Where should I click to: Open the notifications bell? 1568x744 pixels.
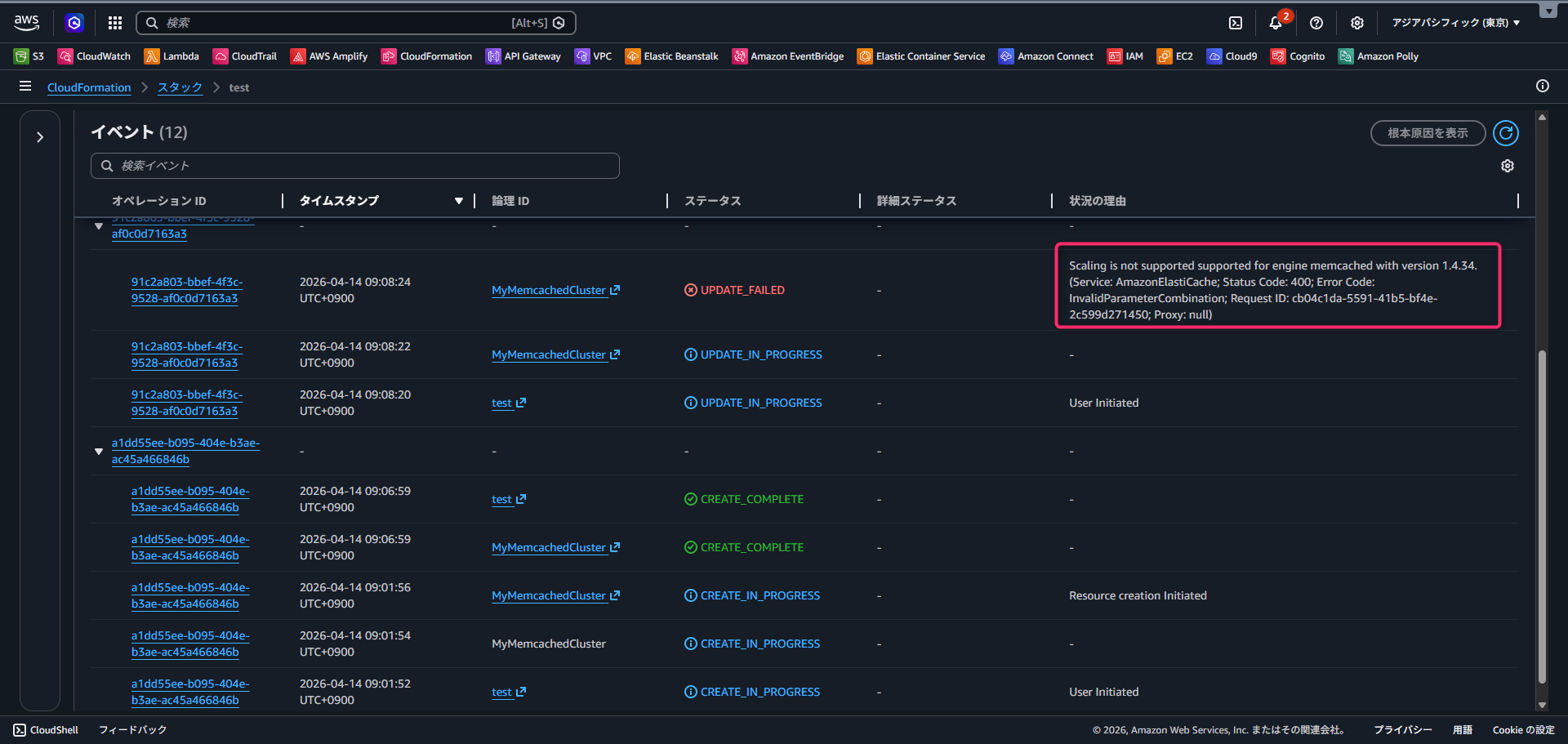coord(1276,23)
